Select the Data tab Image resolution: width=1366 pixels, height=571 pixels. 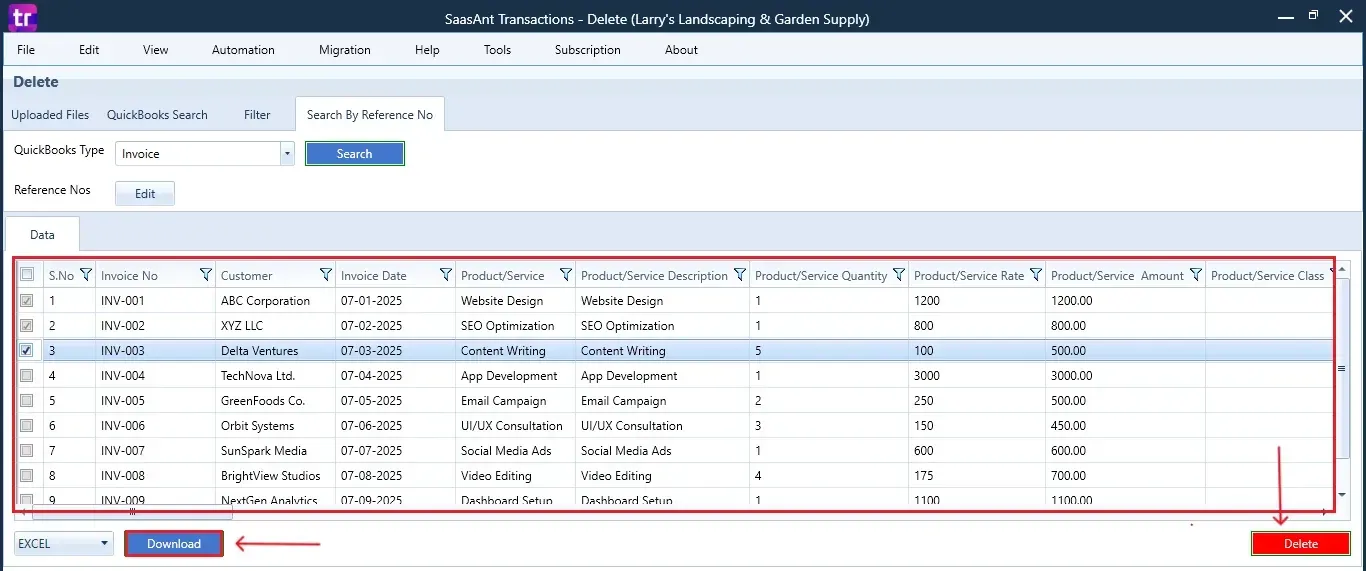pyautogui.click(x=42, y=235)
